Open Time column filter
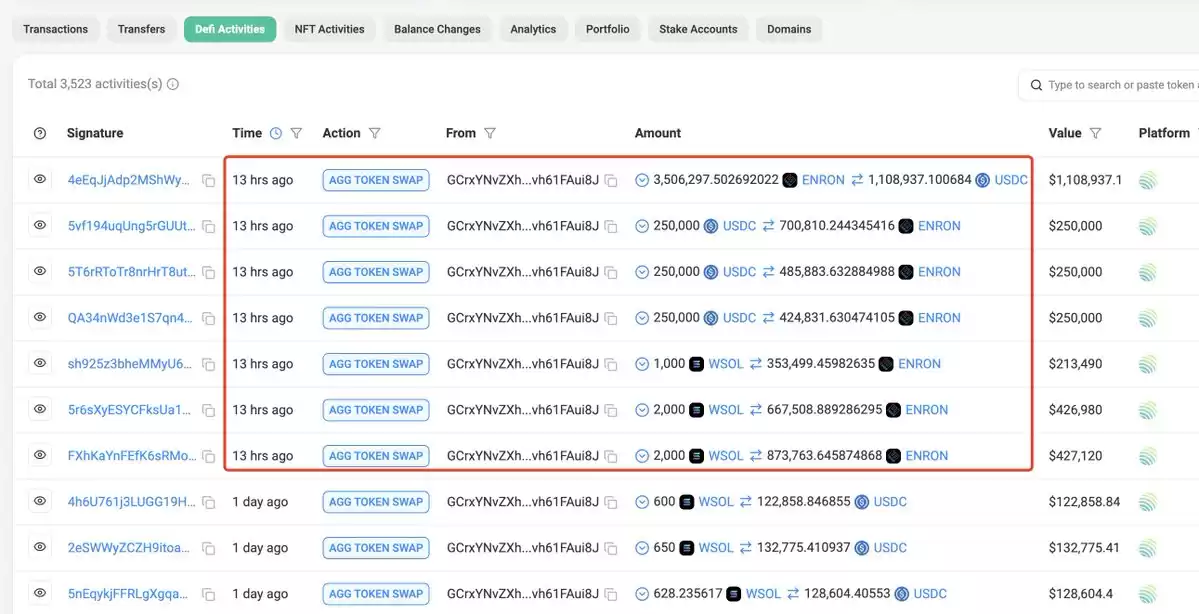 (296, 133)
